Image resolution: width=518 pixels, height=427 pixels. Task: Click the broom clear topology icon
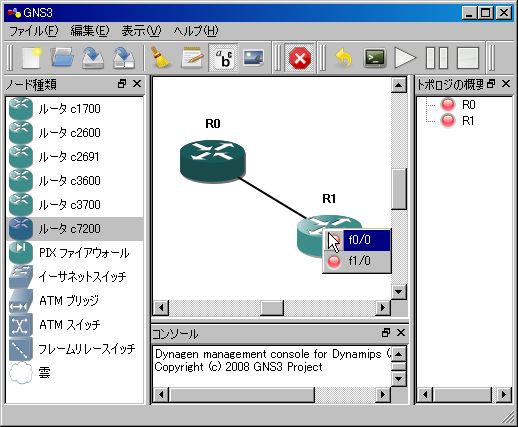(160, 58)
